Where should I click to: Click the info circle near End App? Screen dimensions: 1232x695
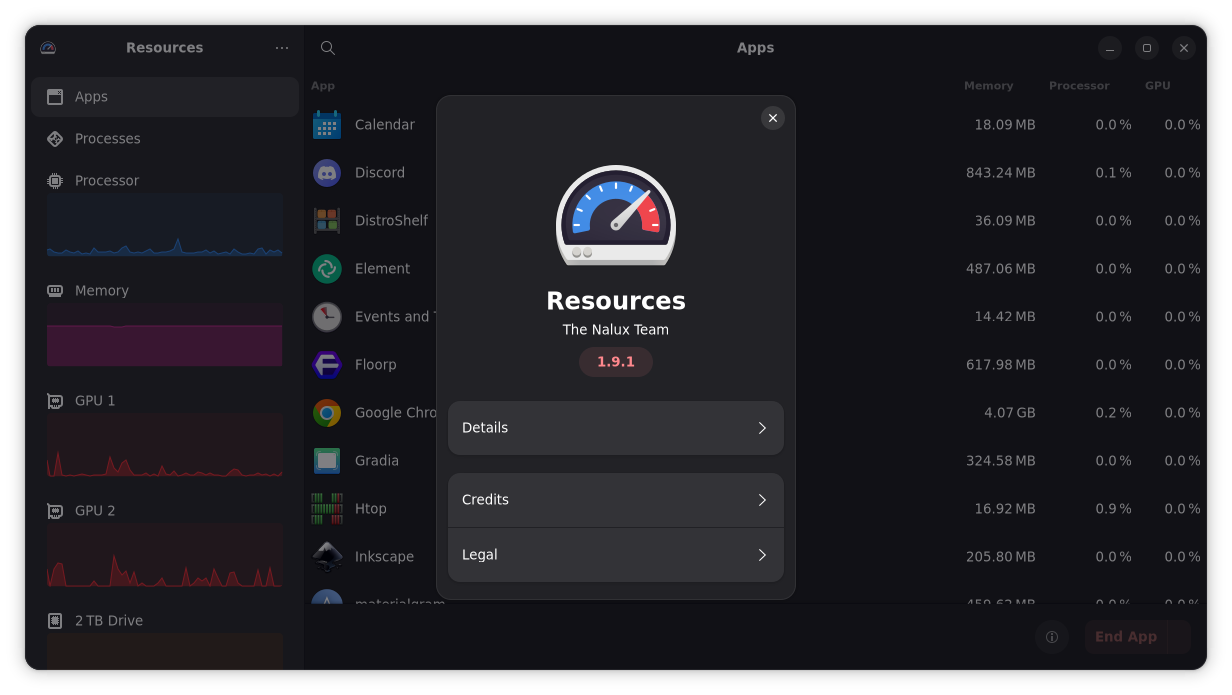[x=1051, y=637]
